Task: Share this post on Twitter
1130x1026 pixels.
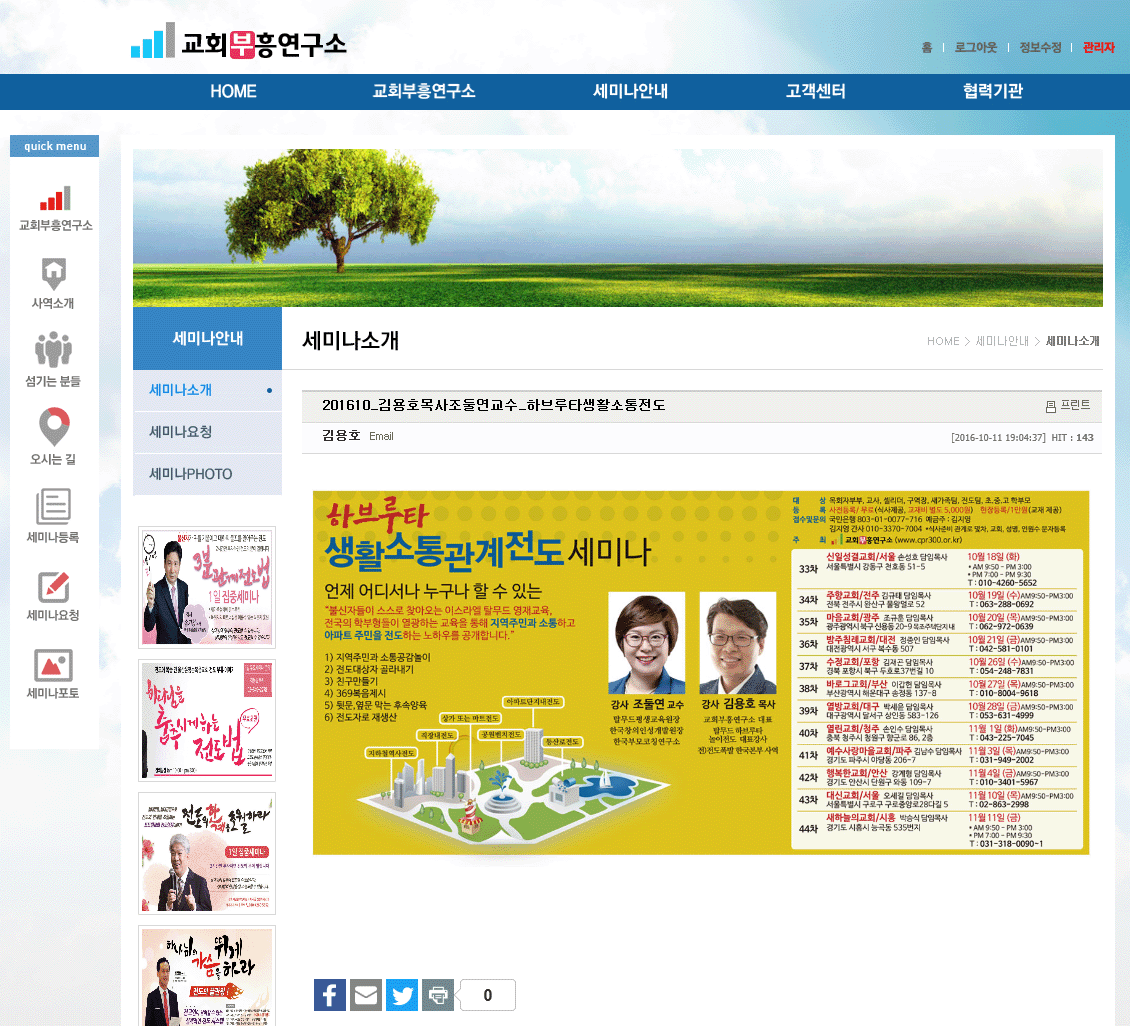Action: click(x=401, y=995)
